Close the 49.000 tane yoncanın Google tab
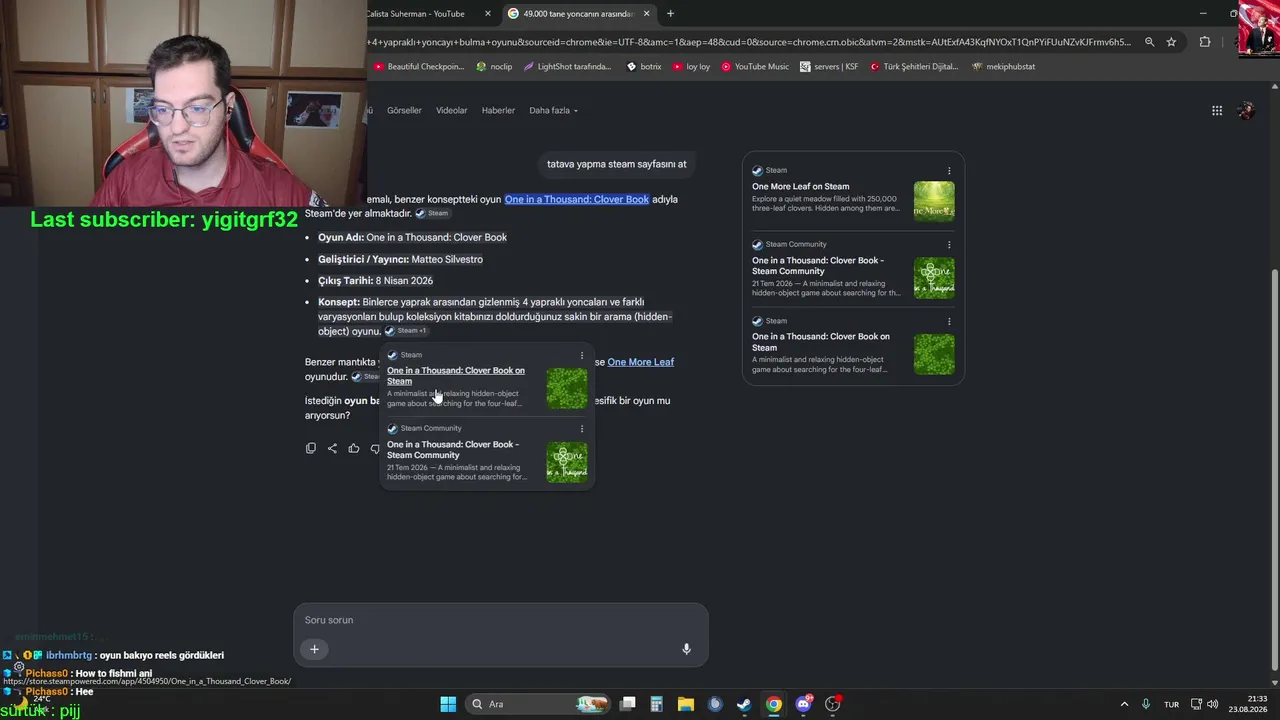1280x720 pixels. (646, 14)
